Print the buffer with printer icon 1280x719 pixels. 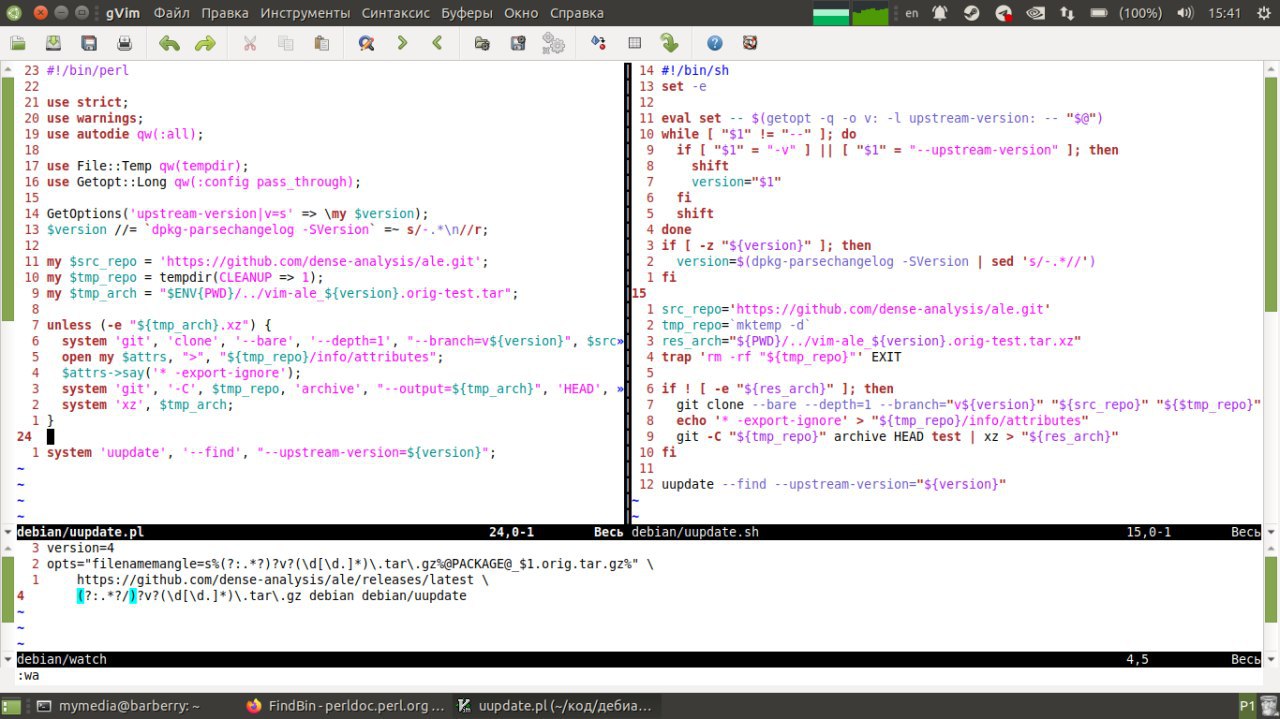(124, 43)
